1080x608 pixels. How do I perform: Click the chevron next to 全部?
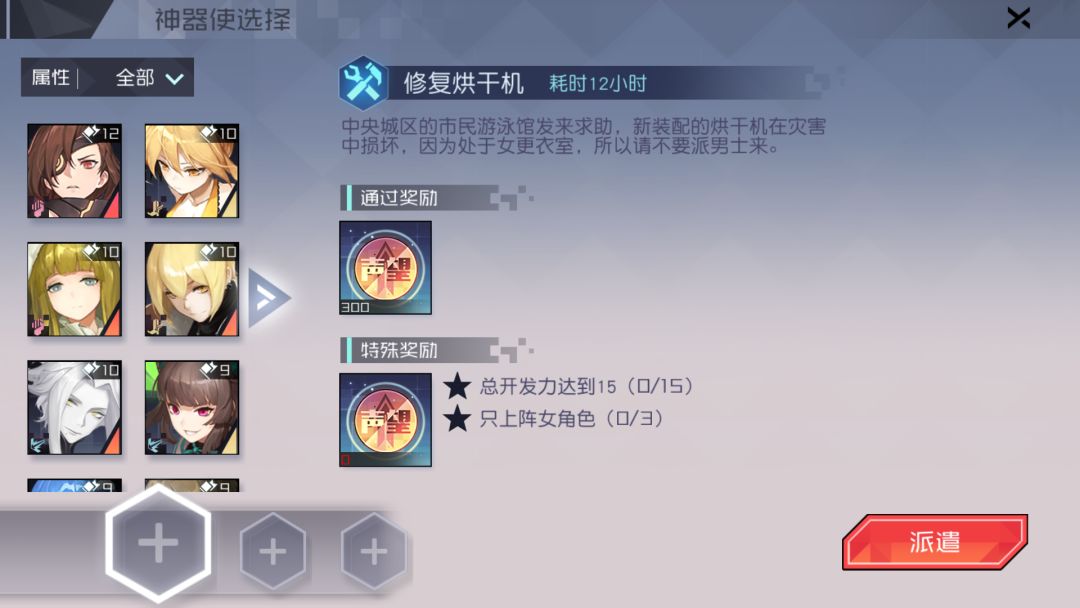174,78
